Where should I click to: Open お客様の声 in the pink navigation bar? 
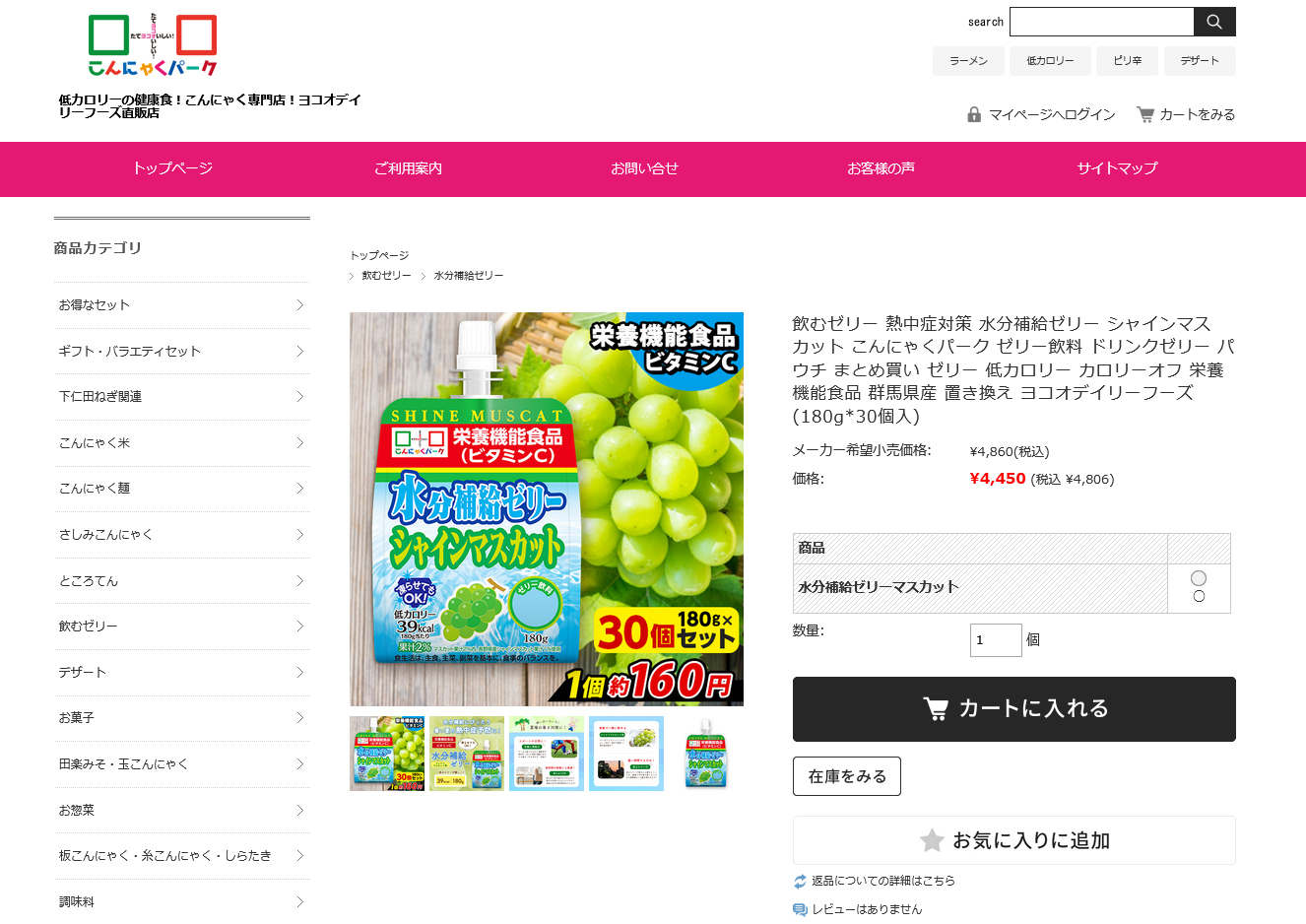882,168
